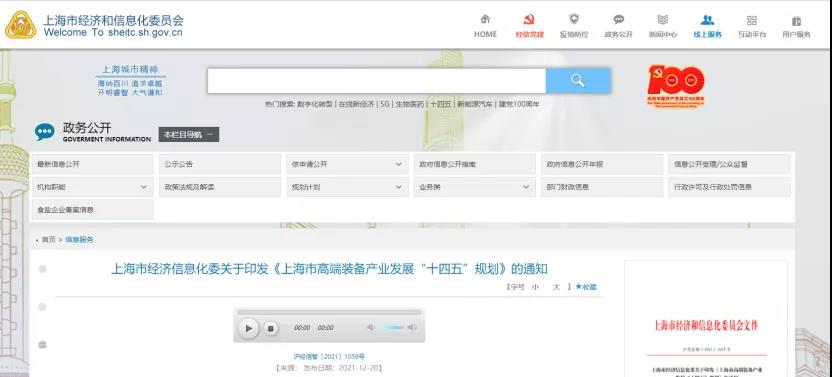Viewport: 832px width, 377px height.
Task: Adjust the audio volume slider
Action: (391, 328)
